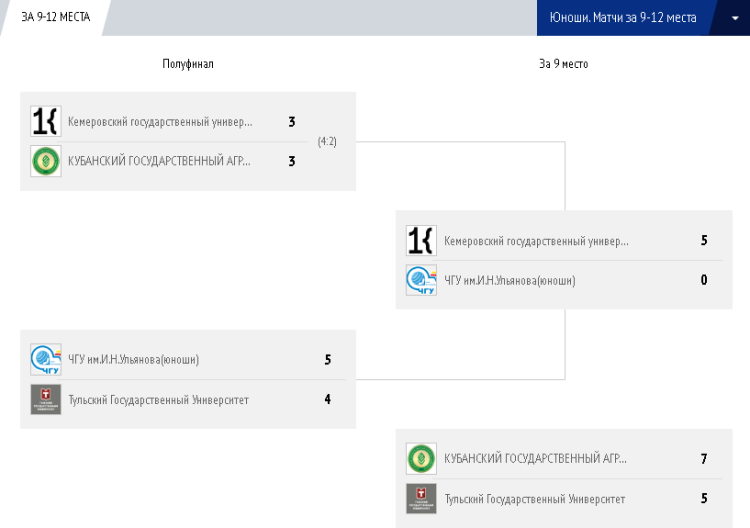Click the ЧГУ logo in the 9th-place match
This screenshot has height=528, width=750.
tap(421, 280)
